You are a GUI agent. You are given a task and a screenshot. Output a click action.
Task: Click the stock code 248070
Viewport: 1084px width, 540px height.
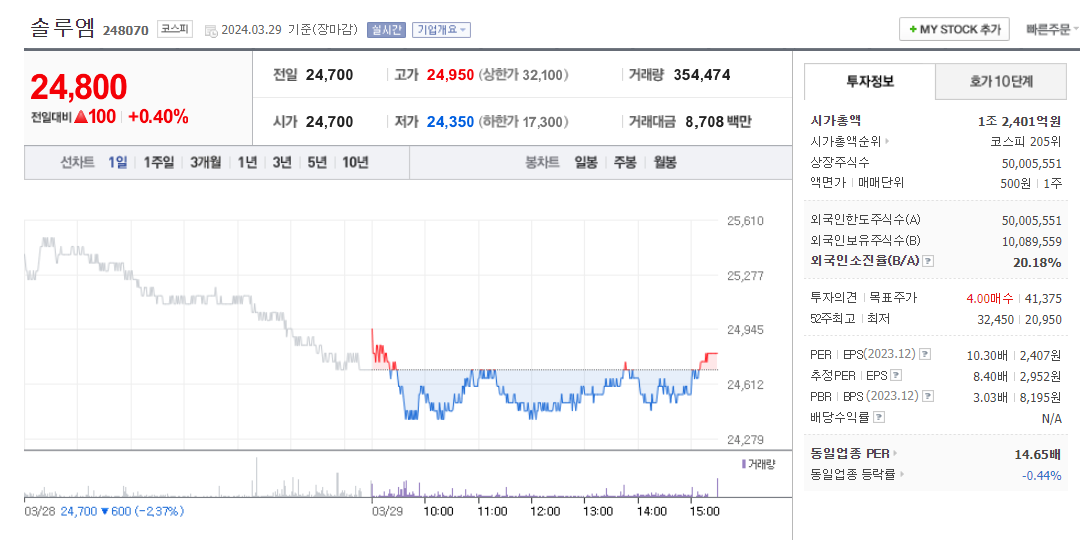126,30
